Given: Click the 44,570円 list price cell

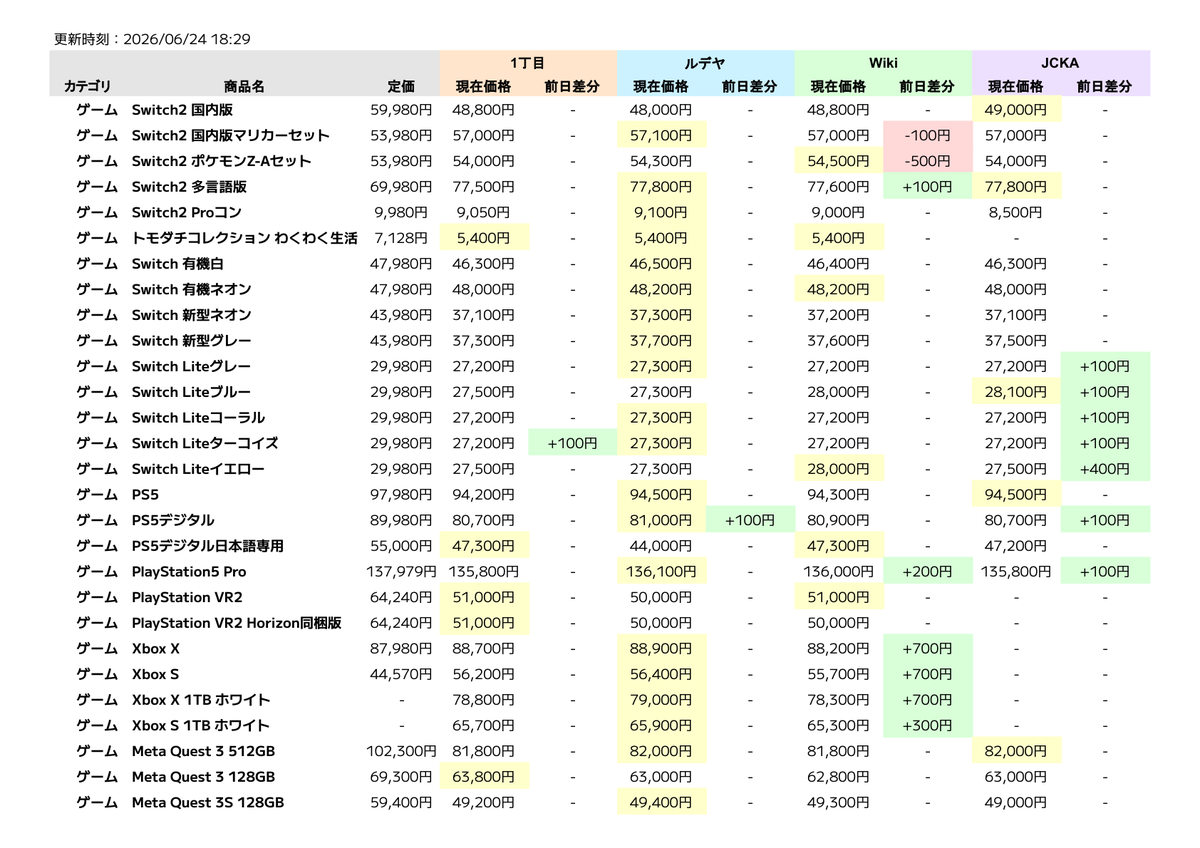Looking at the screenshot, I should [401, 674].
